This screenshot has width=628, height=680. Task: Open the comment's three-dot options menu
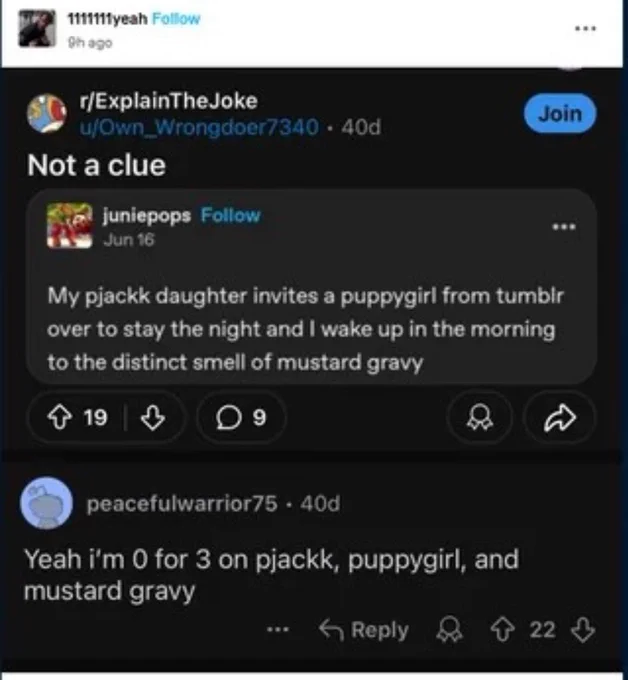[x=278, y=629]
